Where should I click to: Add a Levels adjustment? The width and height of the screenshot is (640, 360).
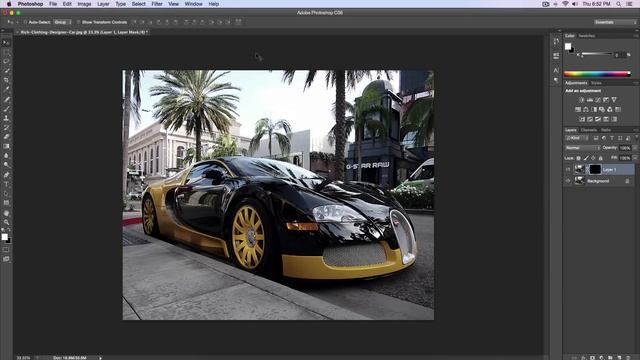coord(590,100)
